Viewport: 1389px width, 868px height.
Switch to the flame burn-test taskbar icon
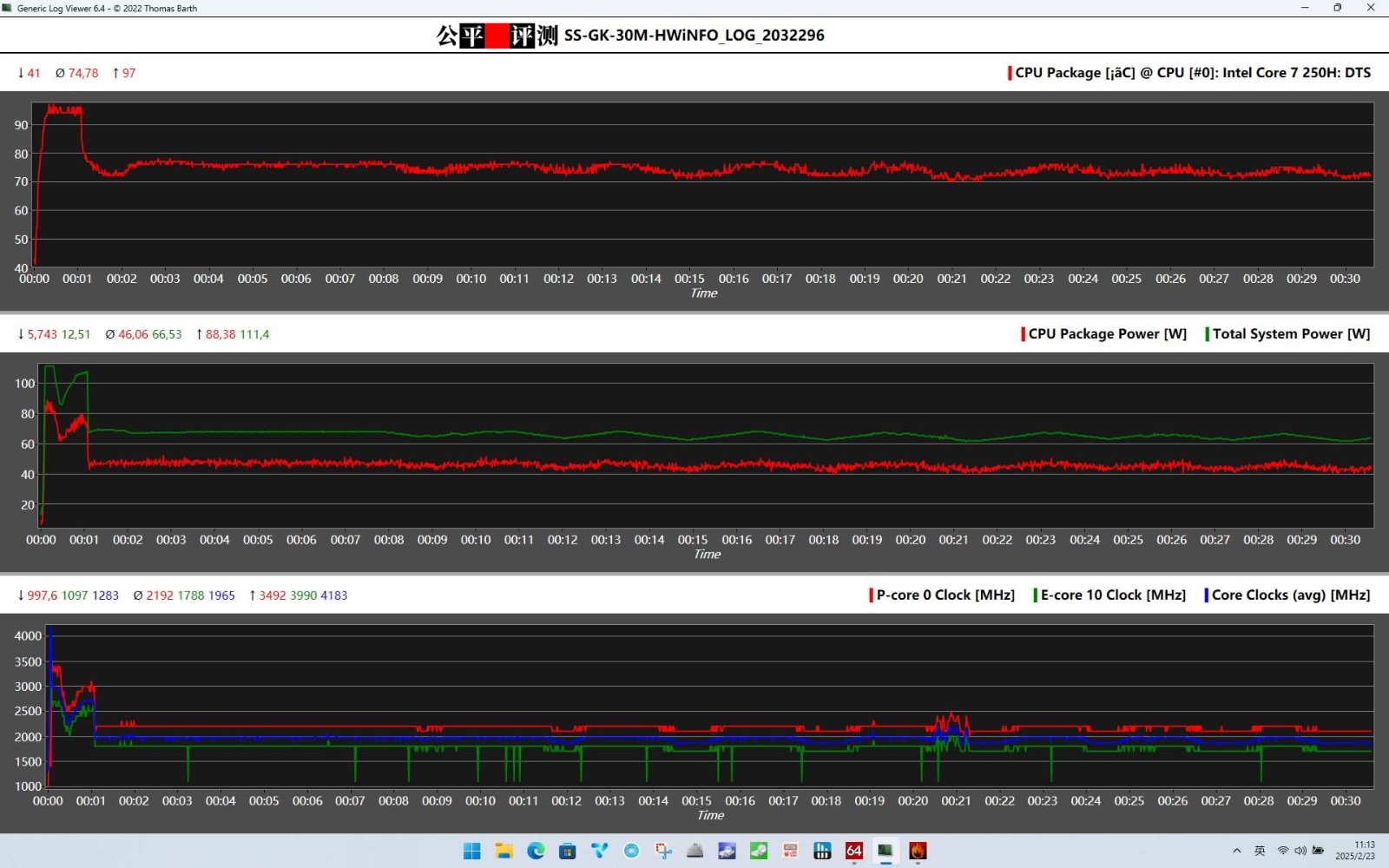[x=918, y=851]
